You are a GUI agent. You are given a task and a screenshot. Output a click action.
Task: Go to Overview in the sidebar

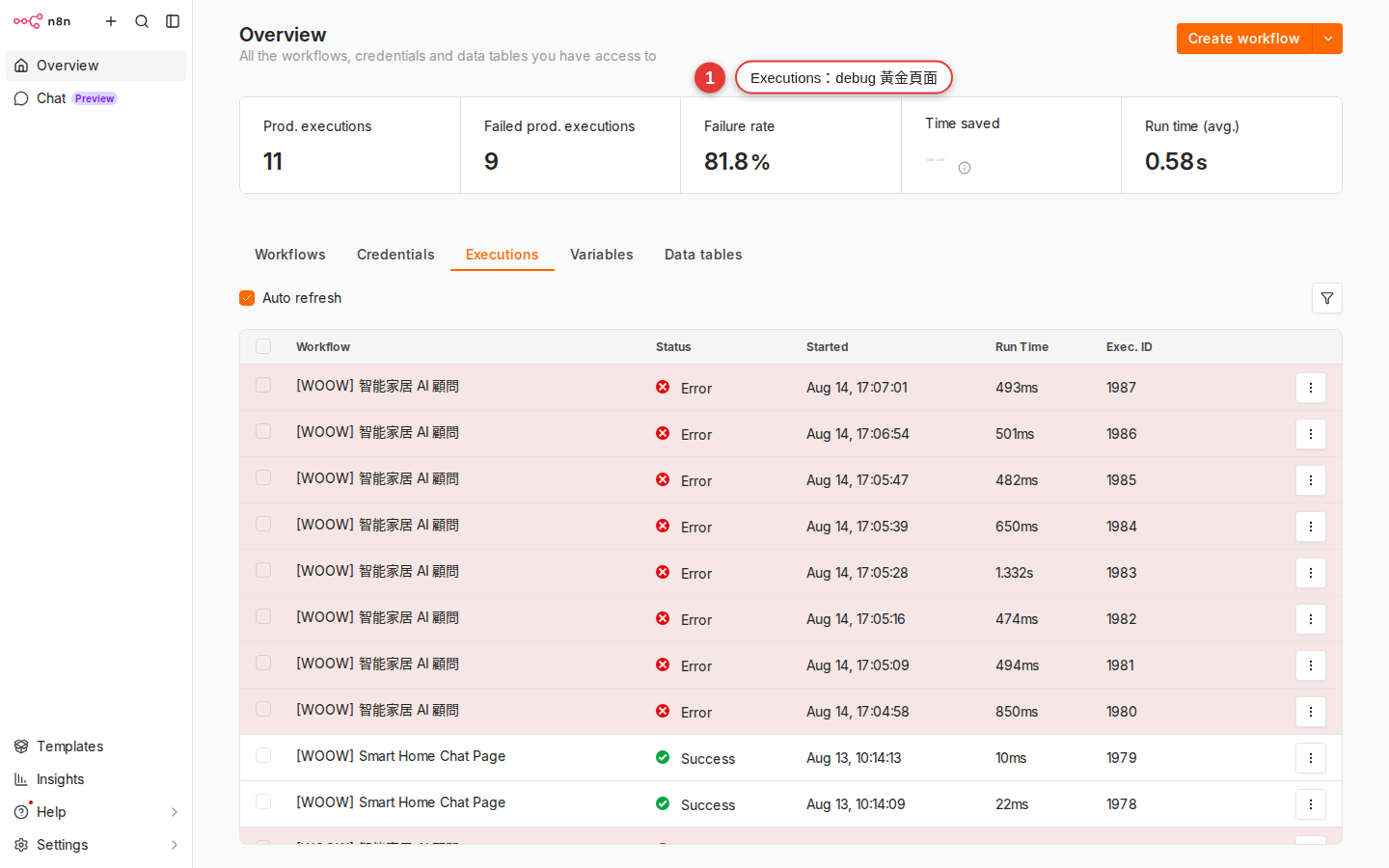pyautogui.click(x=95, y=66)
